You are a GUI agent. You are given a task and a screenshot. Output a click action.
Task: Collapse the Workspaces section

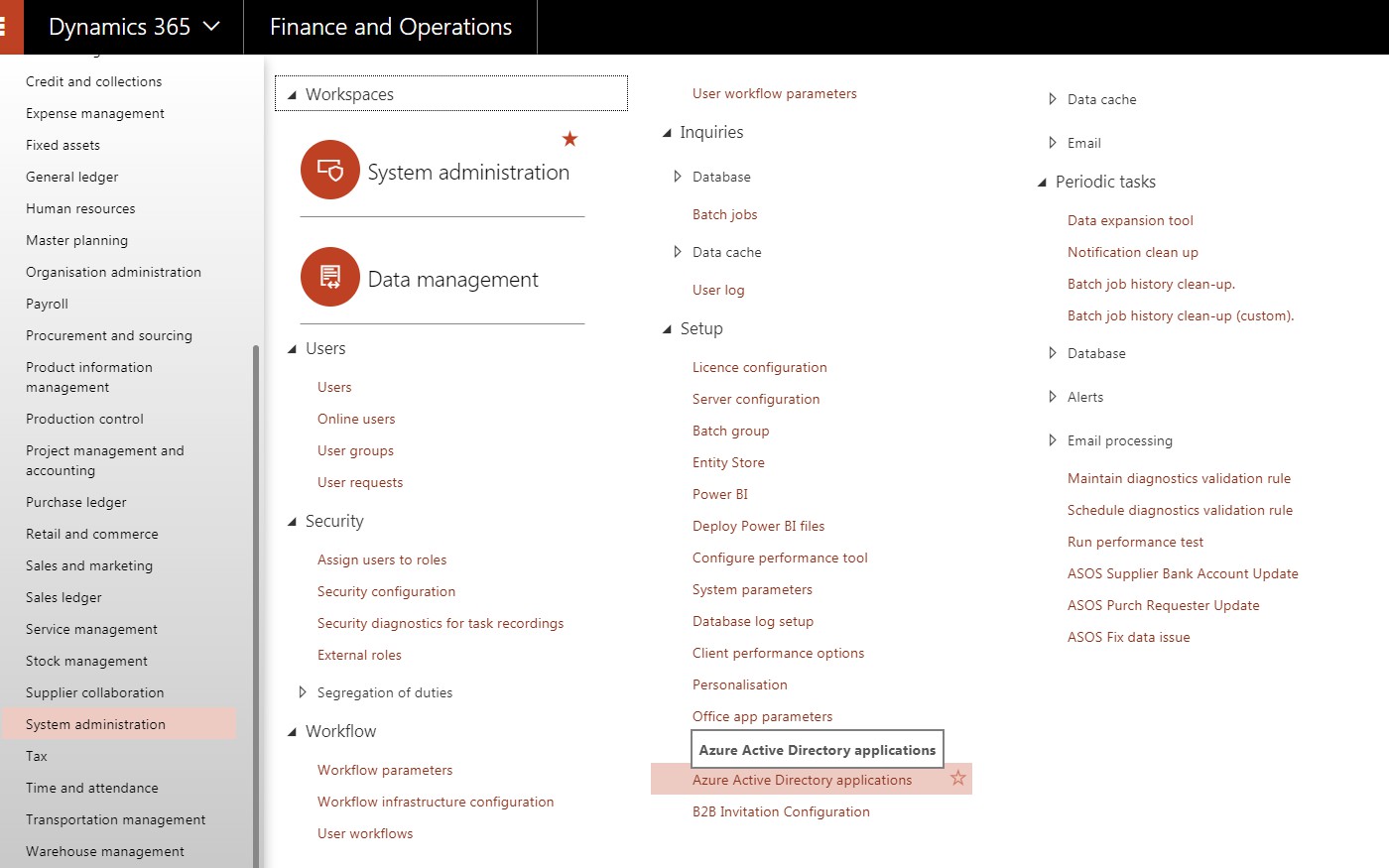292,95
